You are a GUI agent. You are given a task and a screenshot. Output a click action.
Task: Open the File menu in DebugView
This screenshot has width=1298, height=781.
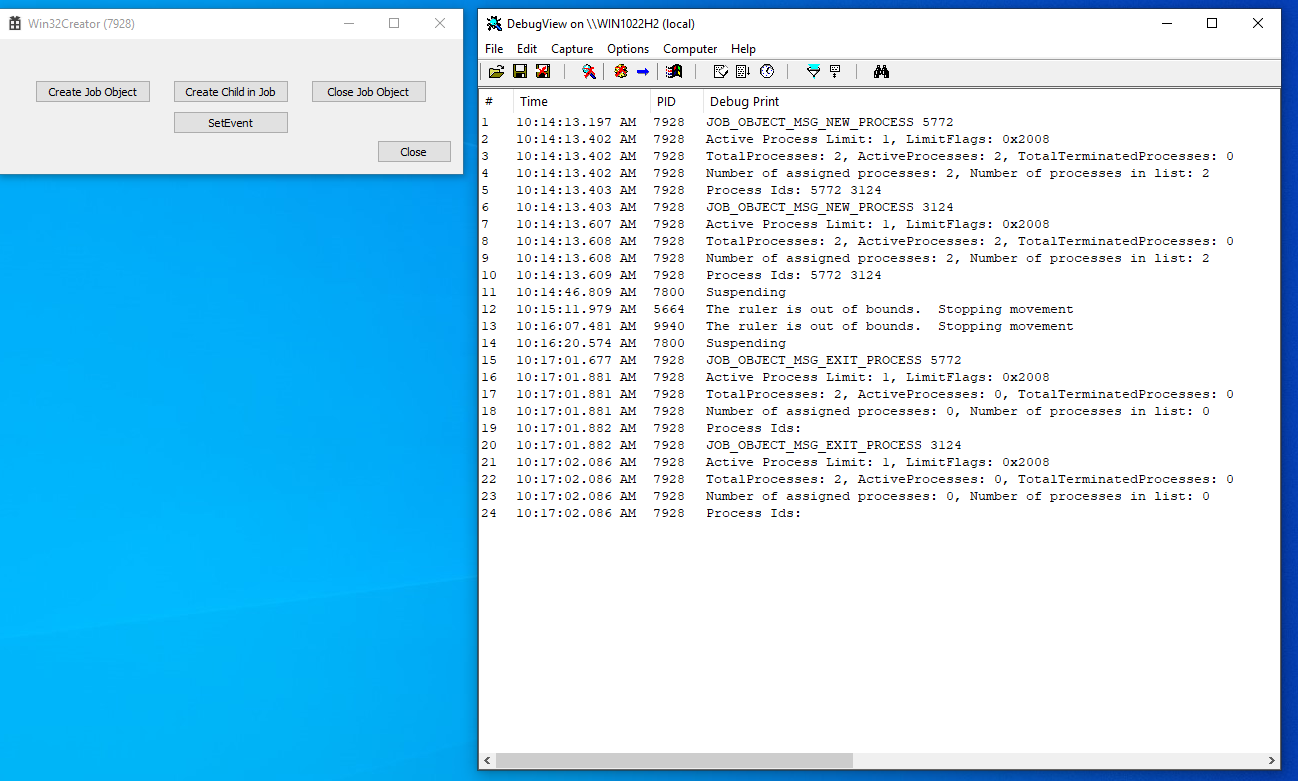pyautogui.click(x=494, y=49)
